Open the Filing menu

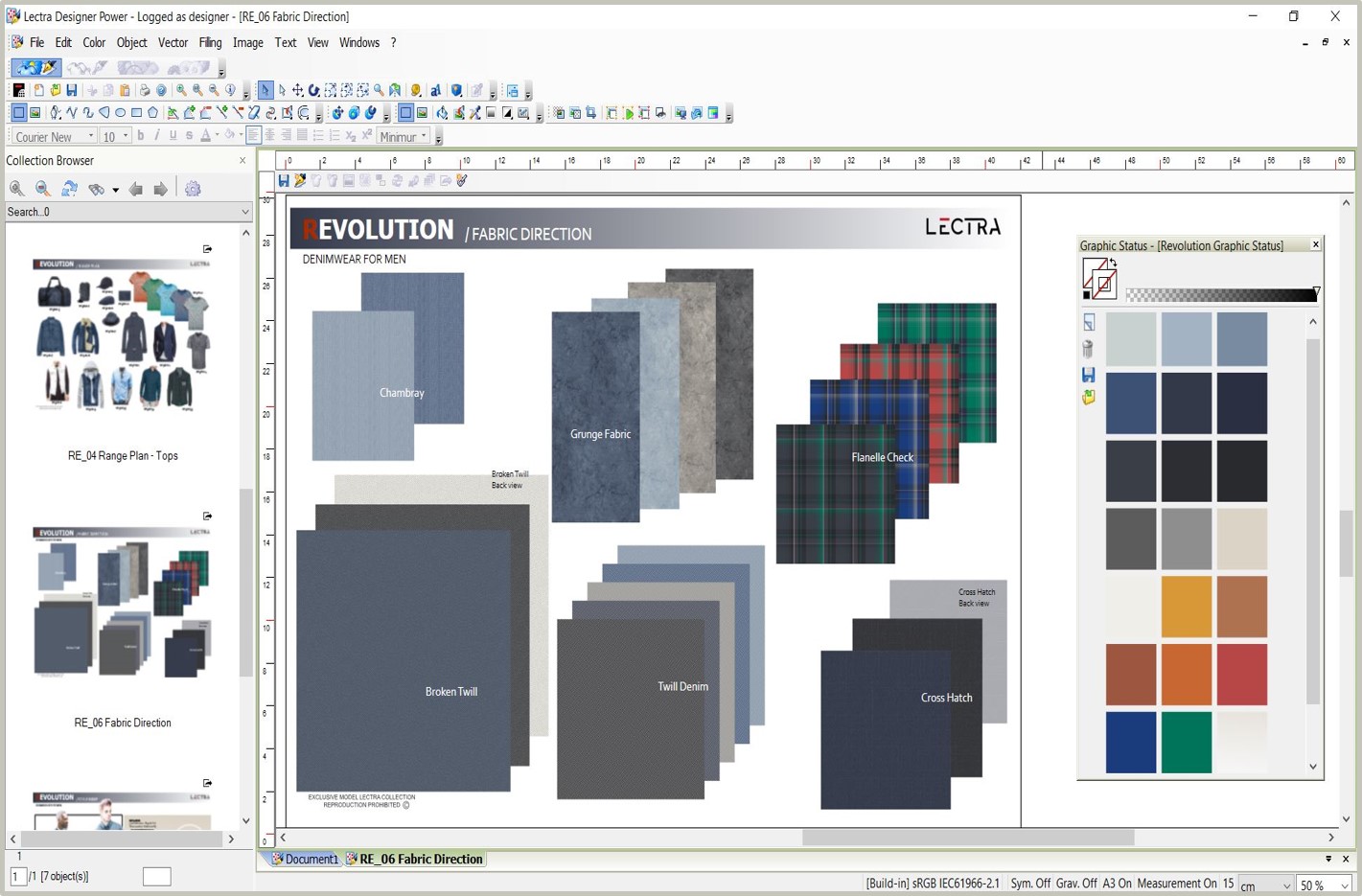click(x=210, y=43)
